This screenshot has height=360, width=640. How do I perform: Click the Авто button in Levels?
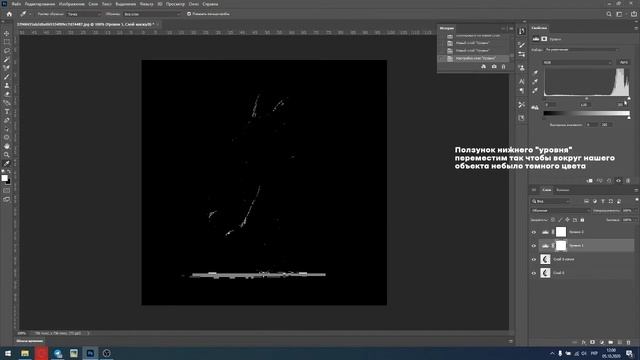pos(624,62)
